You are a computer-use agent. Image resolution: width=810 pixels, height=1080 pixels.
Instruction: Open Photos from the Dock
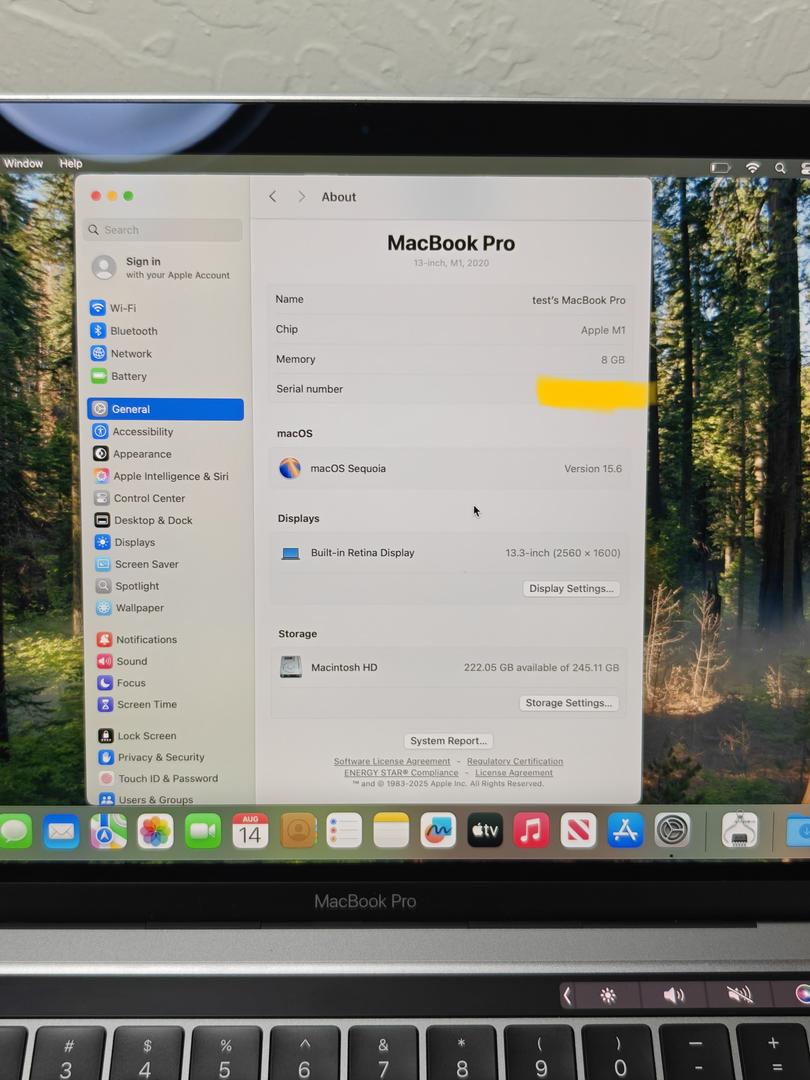tap(155, 831)
